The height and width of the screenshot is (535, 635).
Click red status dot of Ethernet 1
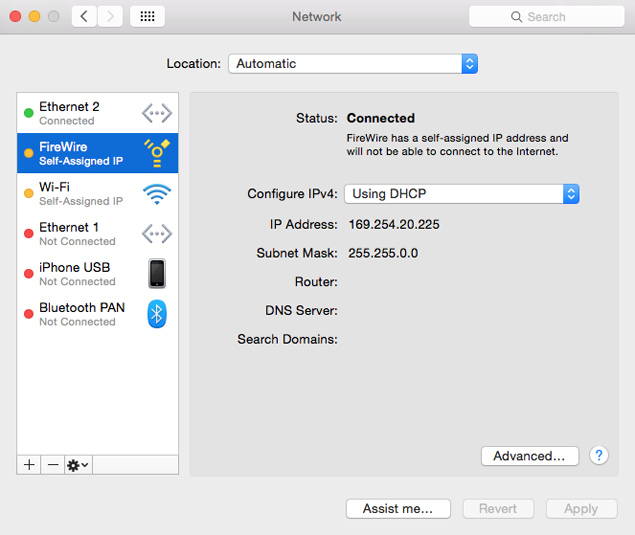coord(28,234)
